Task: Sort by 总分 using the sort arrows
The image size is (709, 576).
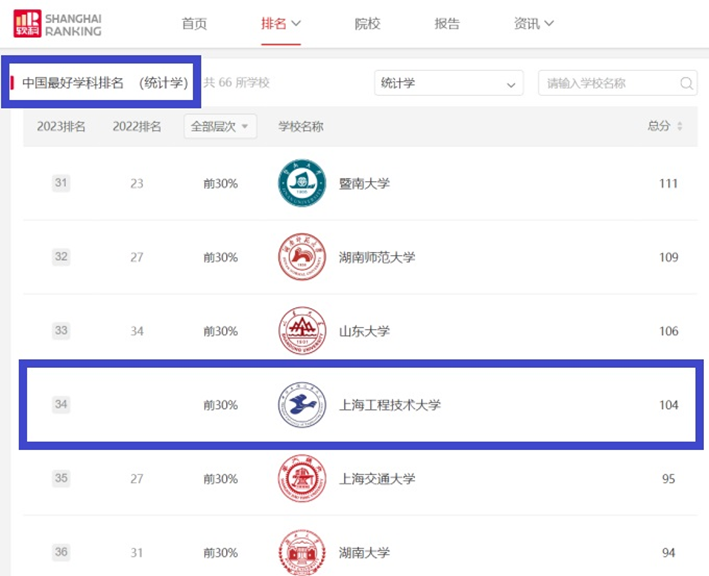Action: 680,127
